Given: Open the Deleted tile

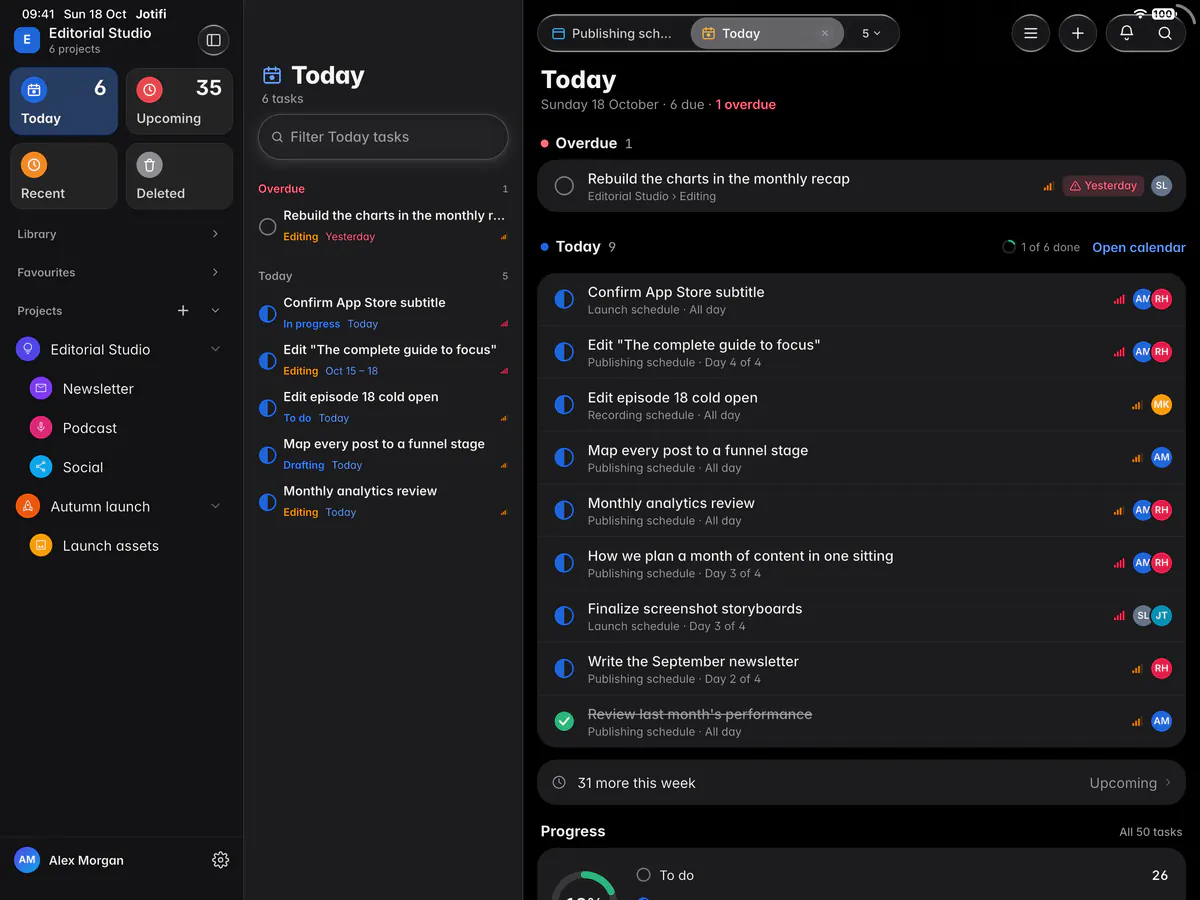Looking at the screenshot, I should coord(179,176).
